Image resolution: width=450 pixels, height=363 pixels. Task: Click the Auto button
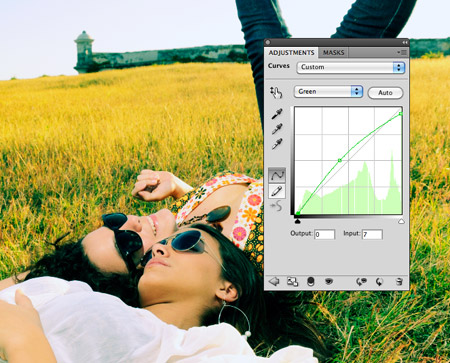[385, 93]
